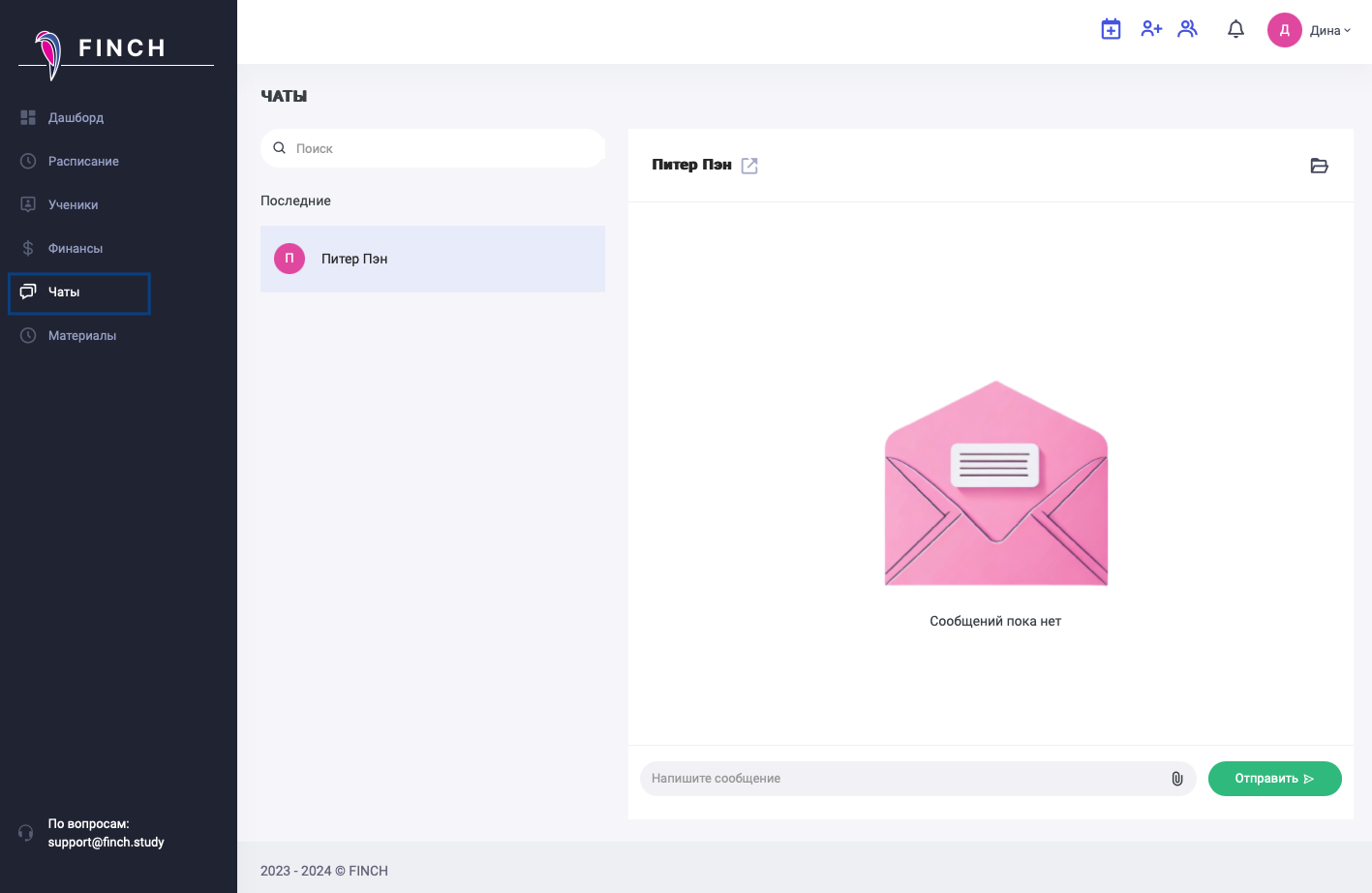The image size is (1372, 893).
Task: Click the support@finch.study email link
Action: point(107,842)
